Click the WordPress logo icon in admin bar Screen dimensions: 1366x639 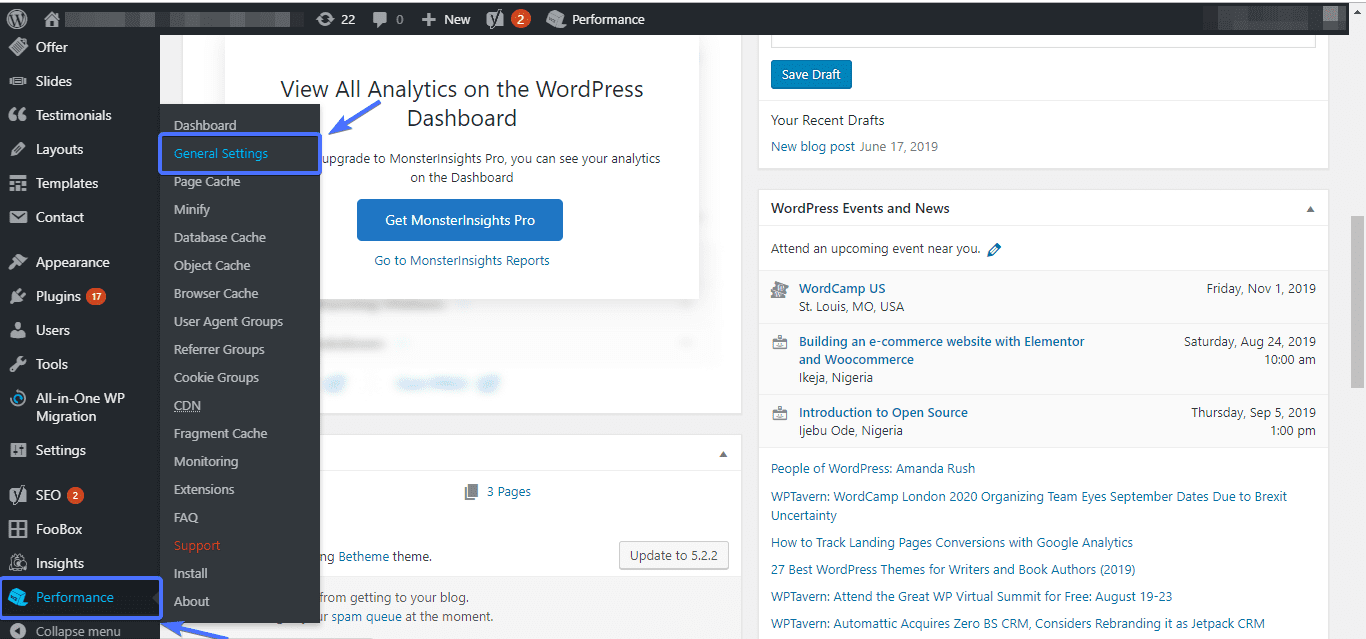click(16, 19)
